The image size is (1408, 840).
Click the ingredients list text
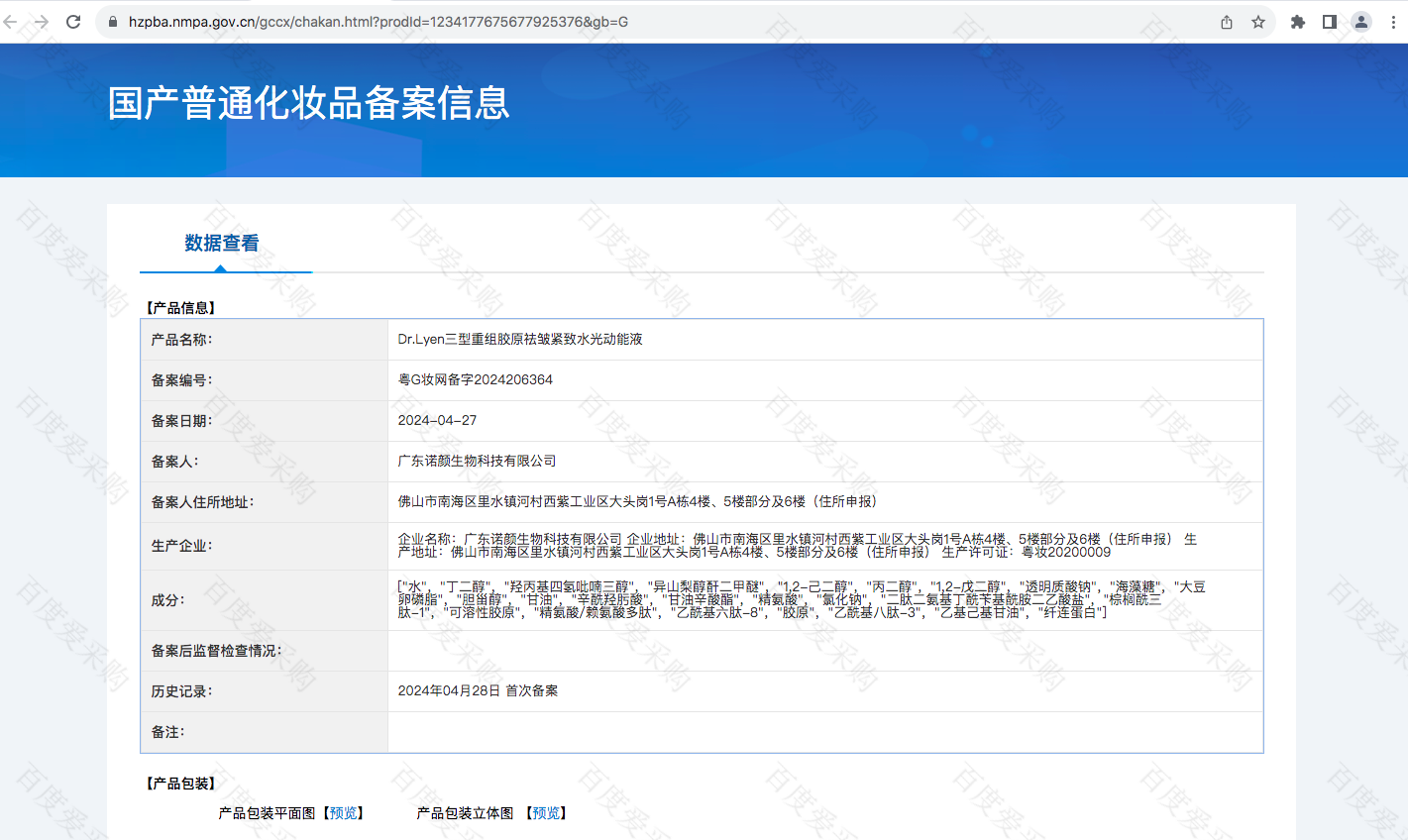click(802, 599)
